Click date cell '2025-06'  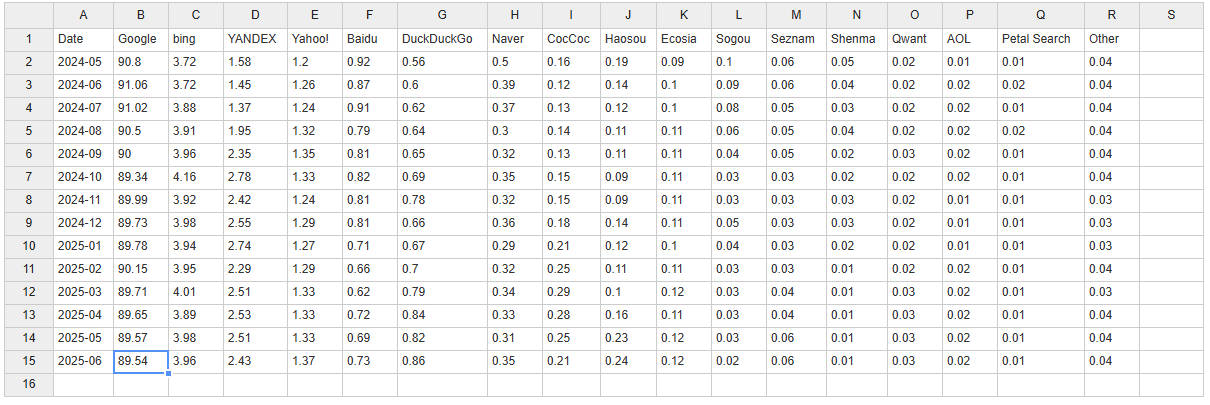tap(83, 361)
